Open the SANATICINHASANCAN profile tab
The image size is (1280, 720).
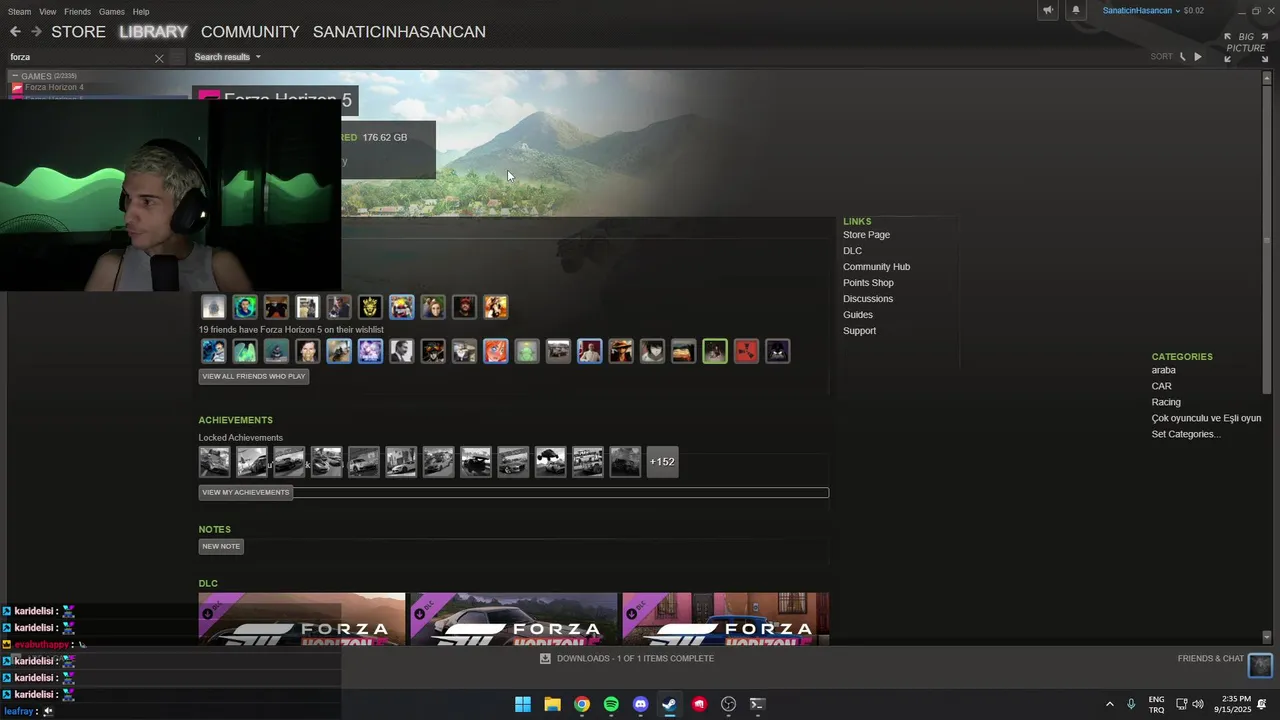(399, 32)
